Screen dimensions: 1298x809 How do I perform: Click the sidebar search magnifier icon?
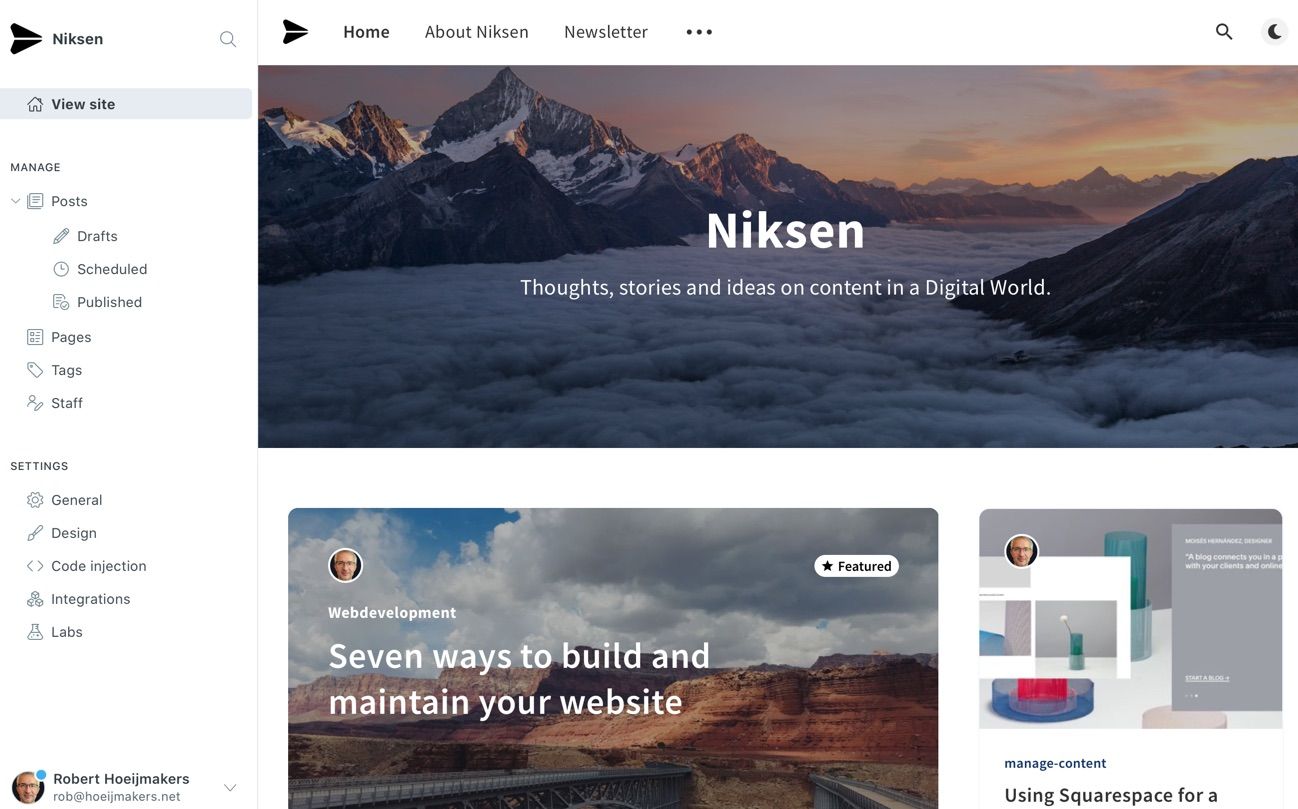coord(228,39)
